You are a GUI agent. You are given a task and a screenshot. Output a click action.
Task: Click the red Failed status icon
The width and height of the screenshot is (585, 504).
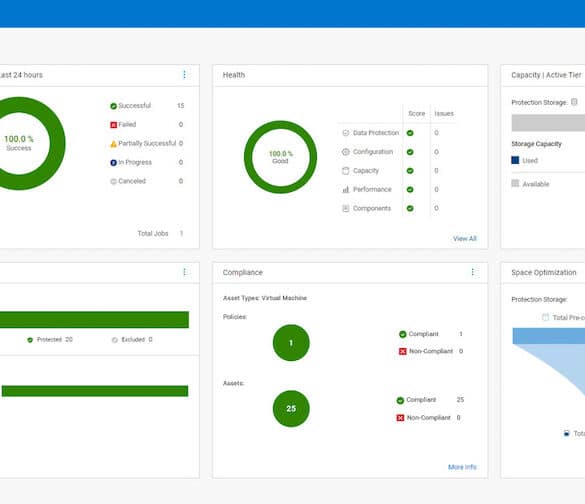113,125
